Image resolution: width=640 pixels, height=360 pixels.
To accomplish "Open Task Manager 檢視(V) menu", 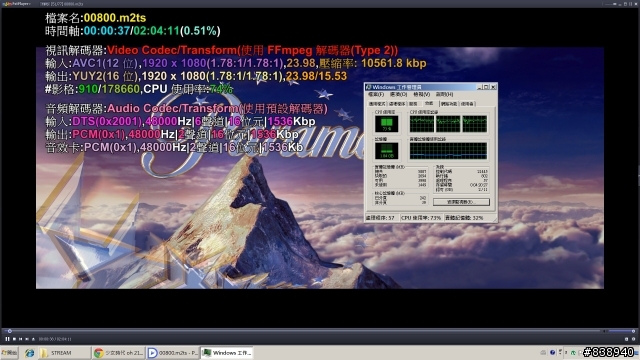I will tap(422, 94).
